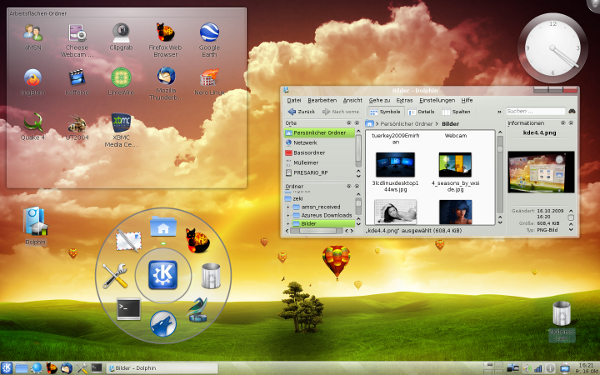Open the Bearbeiten menu

point(322,100)
